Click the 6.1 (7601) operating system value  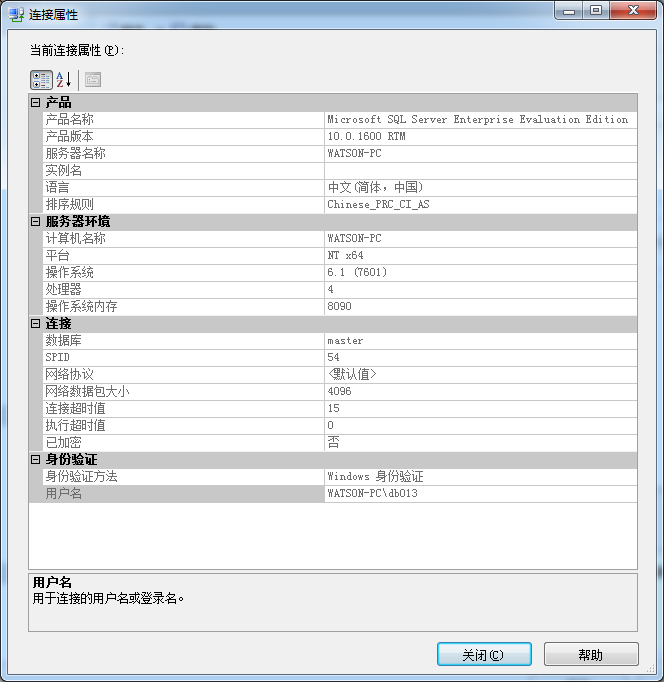point(357,272)
